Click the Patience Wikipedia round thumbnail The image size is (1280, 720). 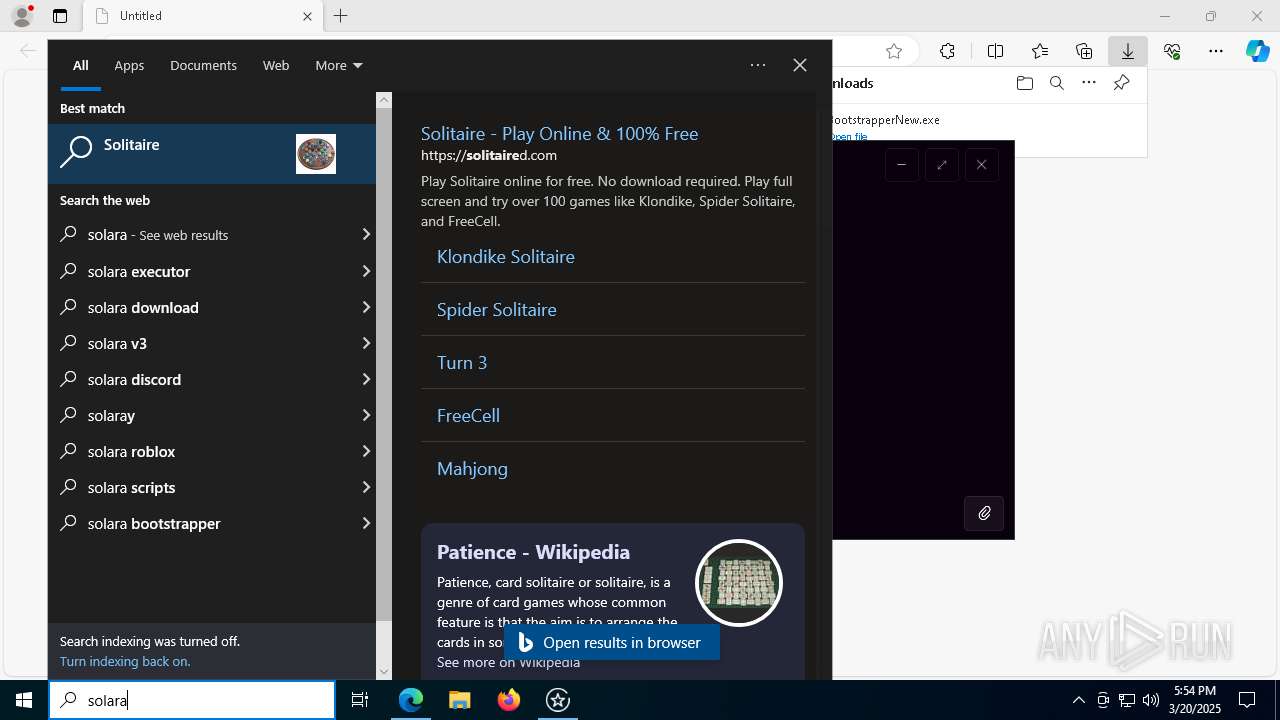tap(739, 583)
